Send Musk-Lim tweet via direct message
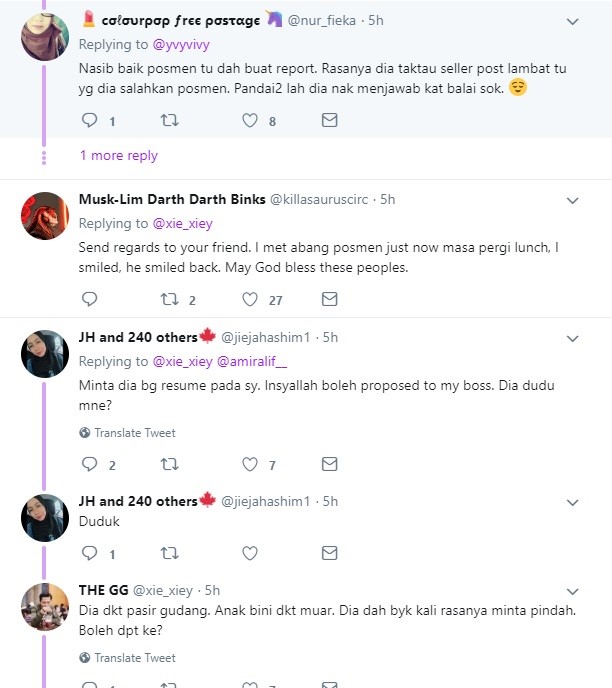 (x=329, y=299)
